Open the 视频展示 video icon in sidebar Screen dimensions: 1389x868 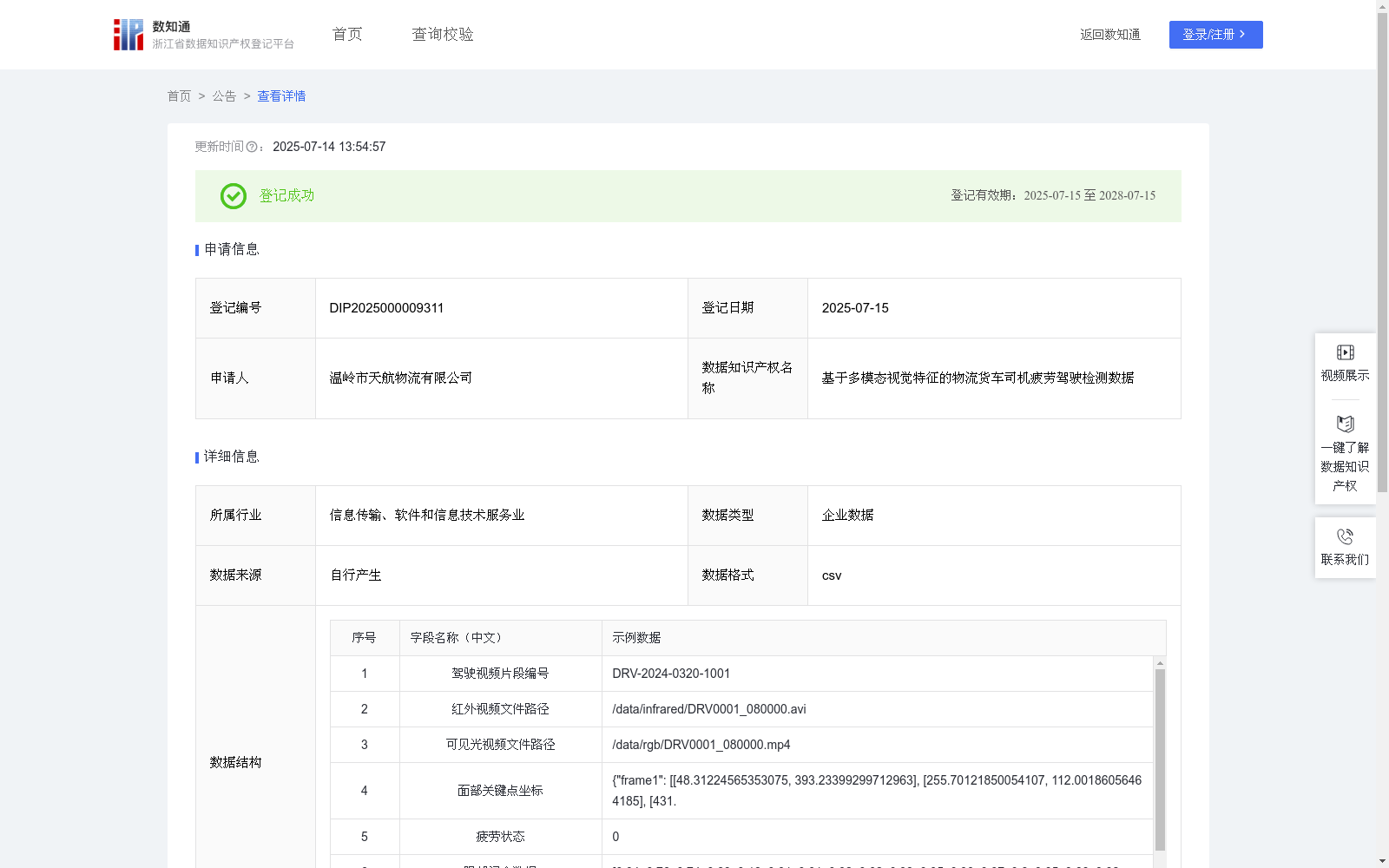click(x=1346, y=352)
